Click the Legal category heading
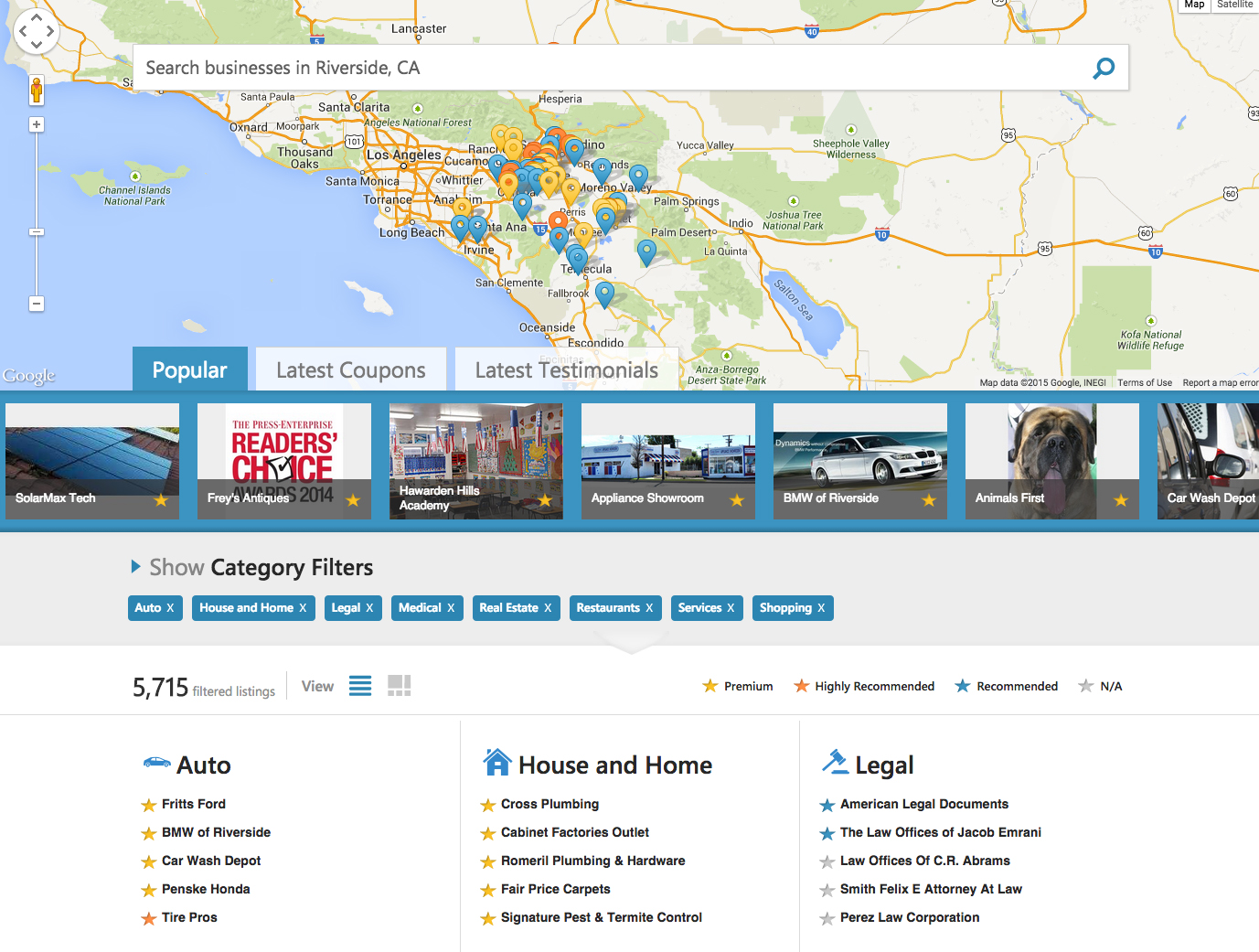The image size is (1259, 952). click(884, 765)
